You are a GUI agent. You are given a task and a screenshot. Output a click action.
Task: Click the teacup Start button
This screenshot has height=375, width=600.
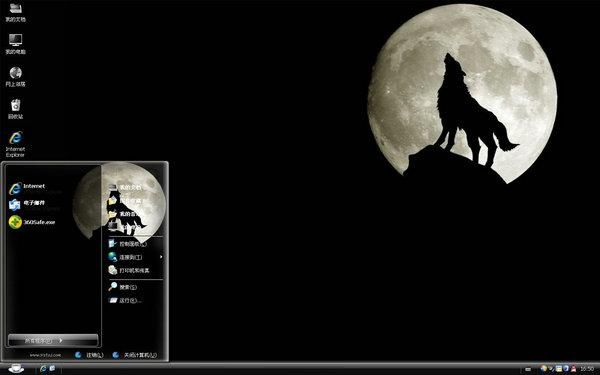[x=15, y=368]
